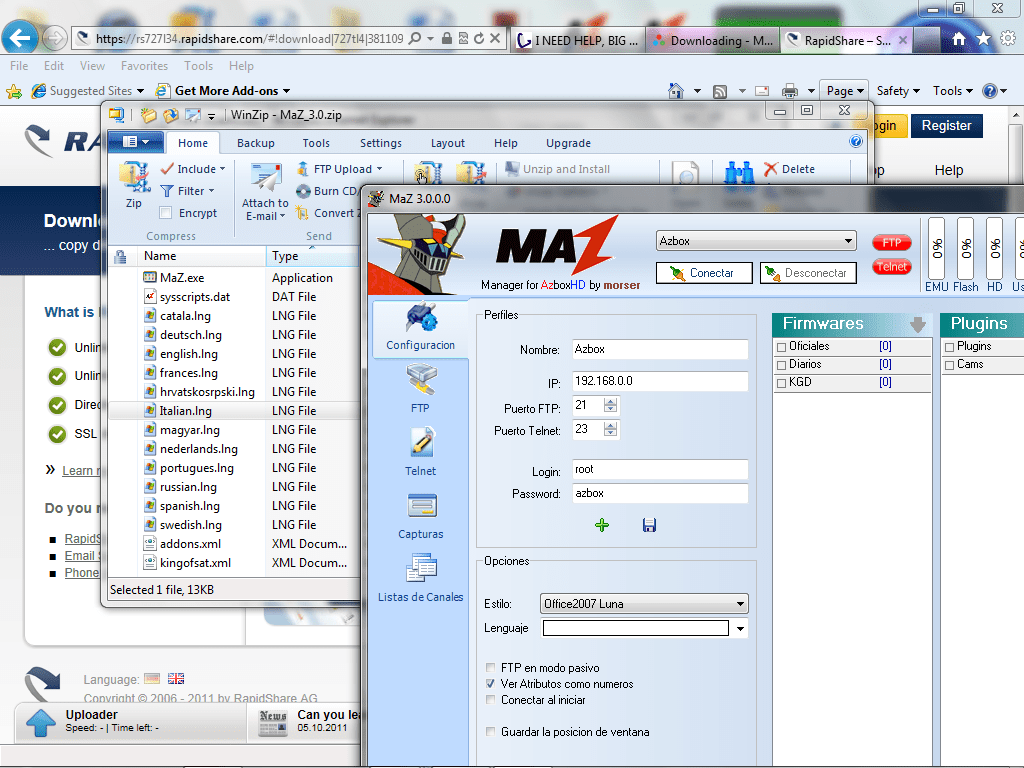
Task: Click the blue floppy save-profile icon
Action: pyautogui.click(x=649, y=525)
